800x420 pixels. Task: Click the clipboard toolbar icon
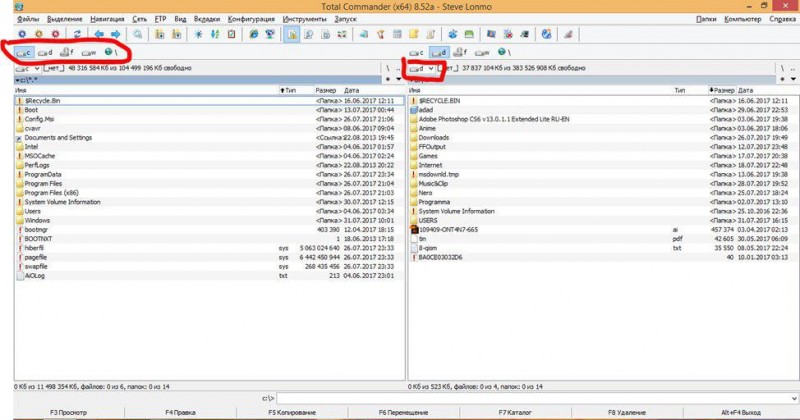coord(232,34)
